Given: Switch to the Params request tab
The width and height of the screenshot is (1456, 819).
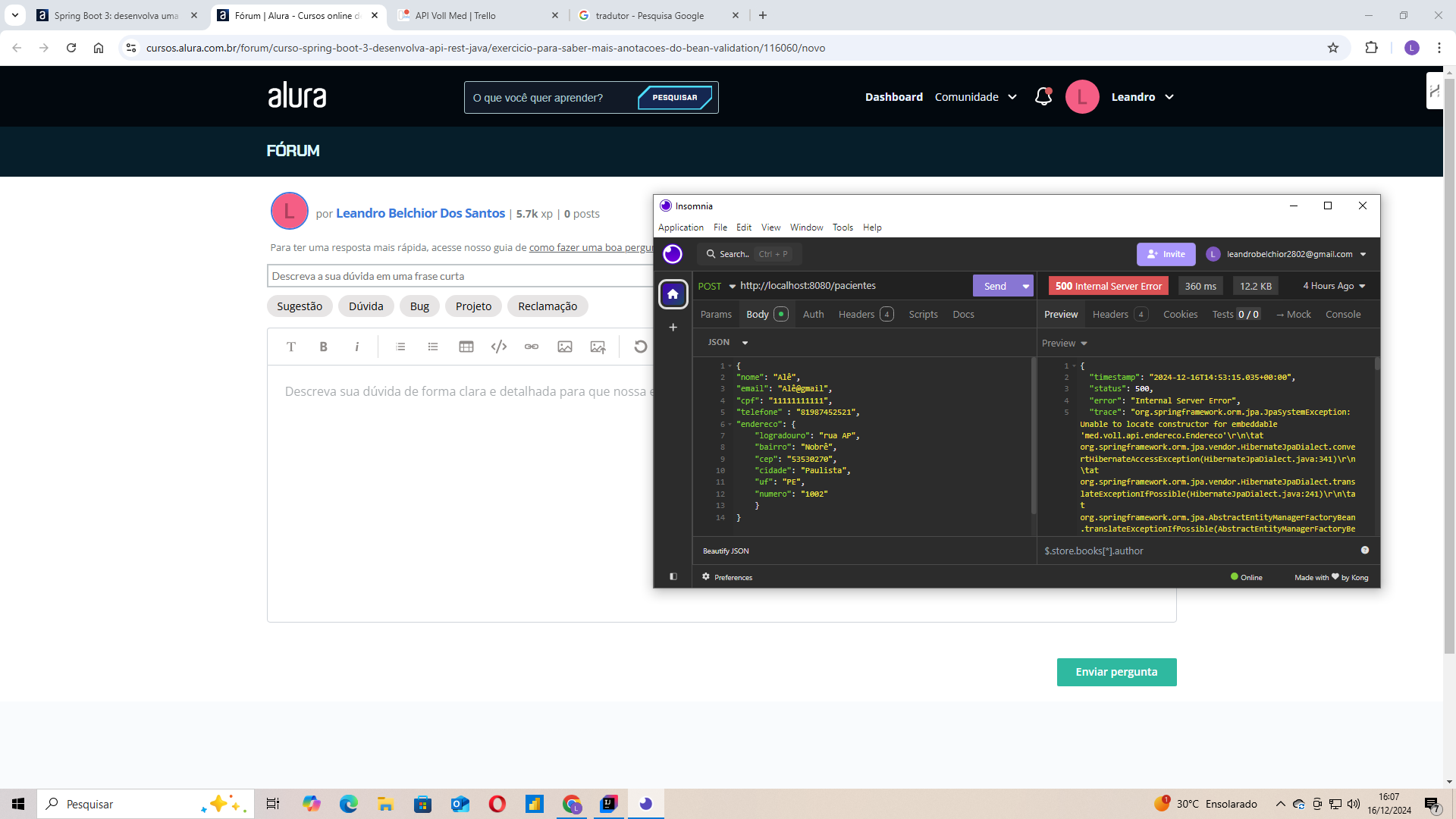Looking at the screenshot, I should point(716,315).
